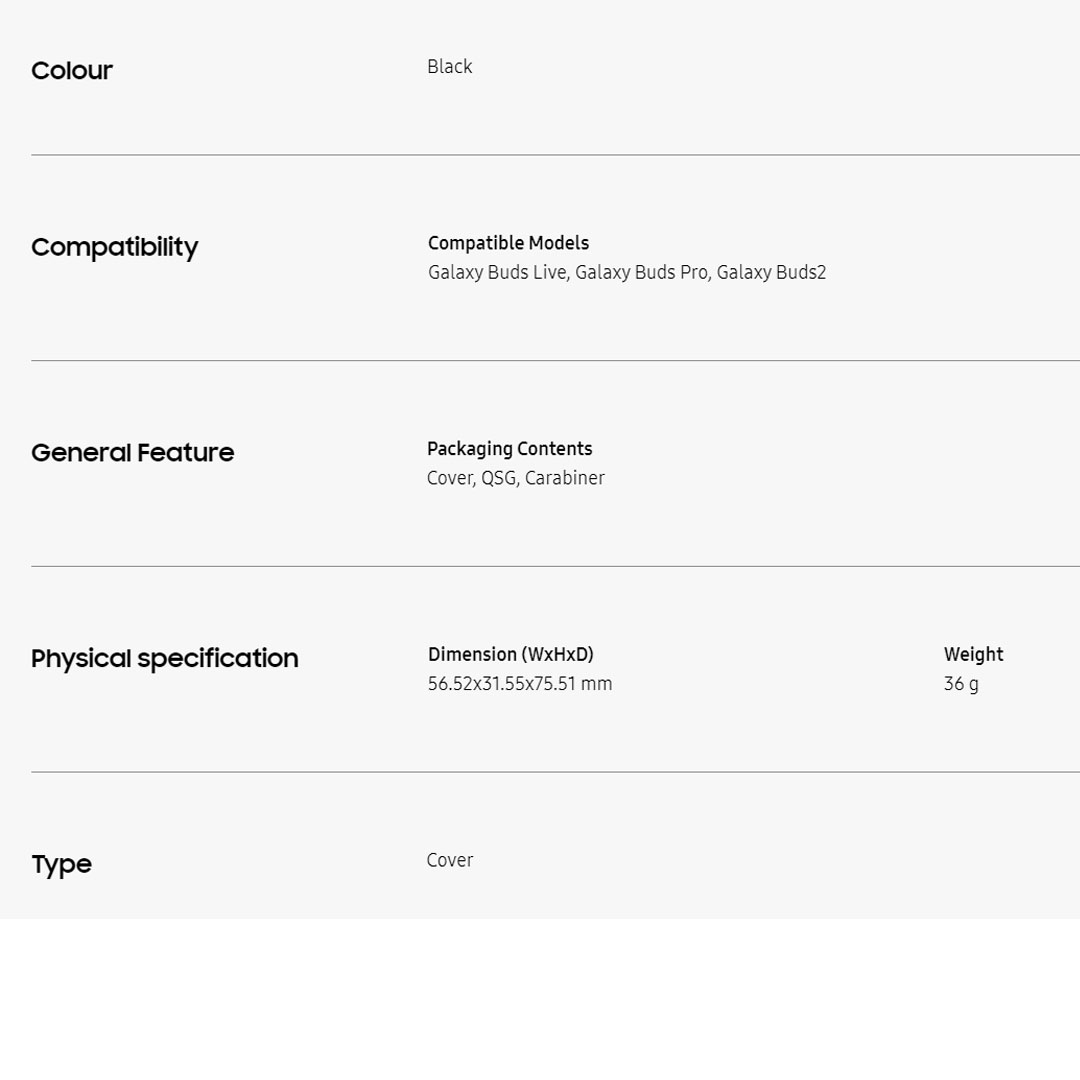The image size is (1080, 1080).
Task: Click the Physical specification heading
Action: [x=165, y=659]
